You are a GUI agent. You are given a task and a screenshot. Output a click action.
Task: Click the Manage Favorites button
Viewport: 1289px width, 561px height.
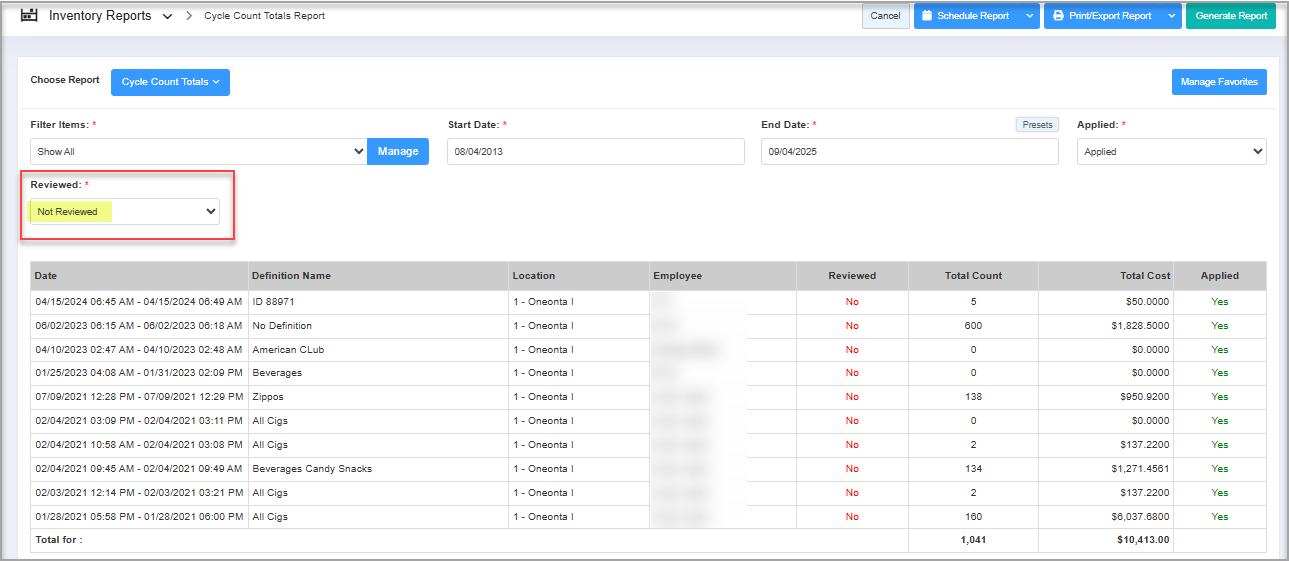pyautogui.click(x=1218, y=82)
